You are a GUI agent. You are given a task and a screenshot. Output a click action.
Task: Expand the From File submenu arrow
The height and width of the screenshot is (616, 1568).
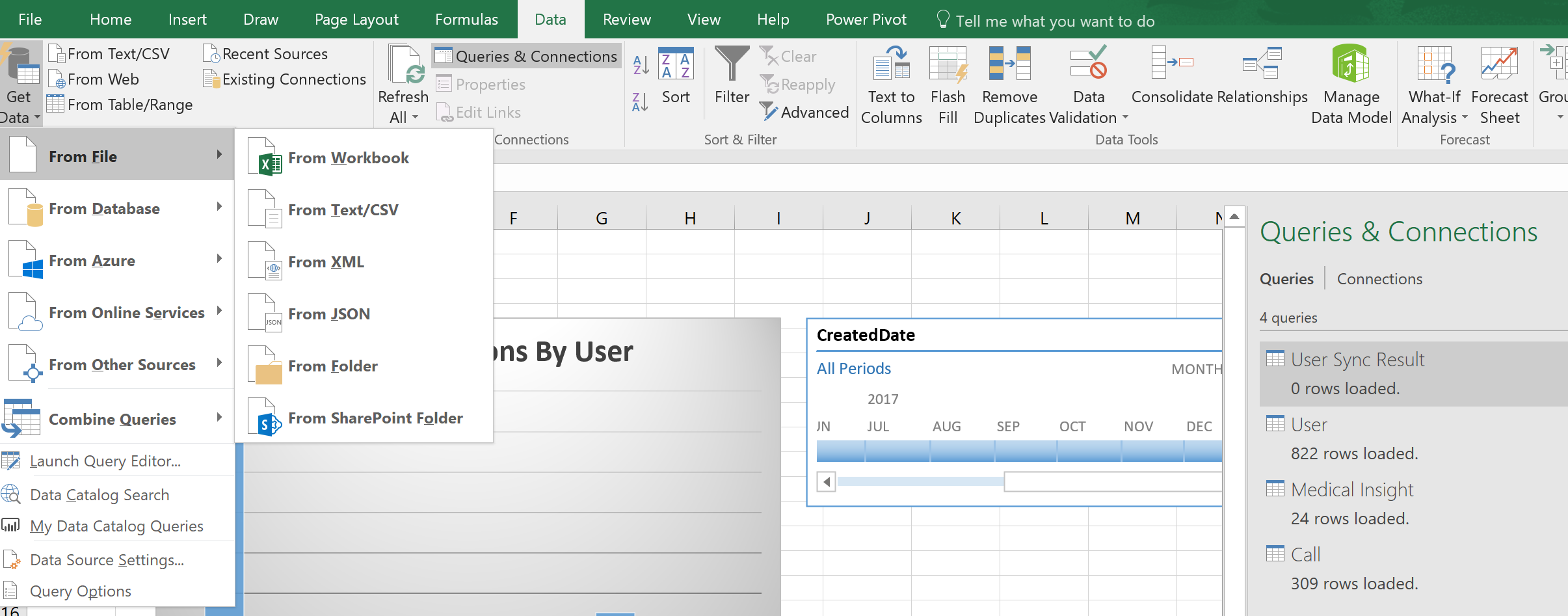(x=220, y=155)
